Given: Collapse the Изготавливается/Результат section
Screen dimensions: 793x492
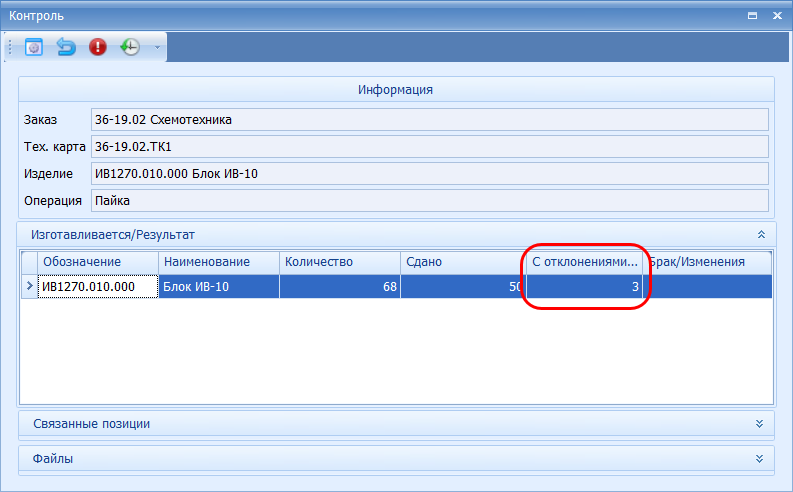Looking at the screenshot, I should (760, 234).
